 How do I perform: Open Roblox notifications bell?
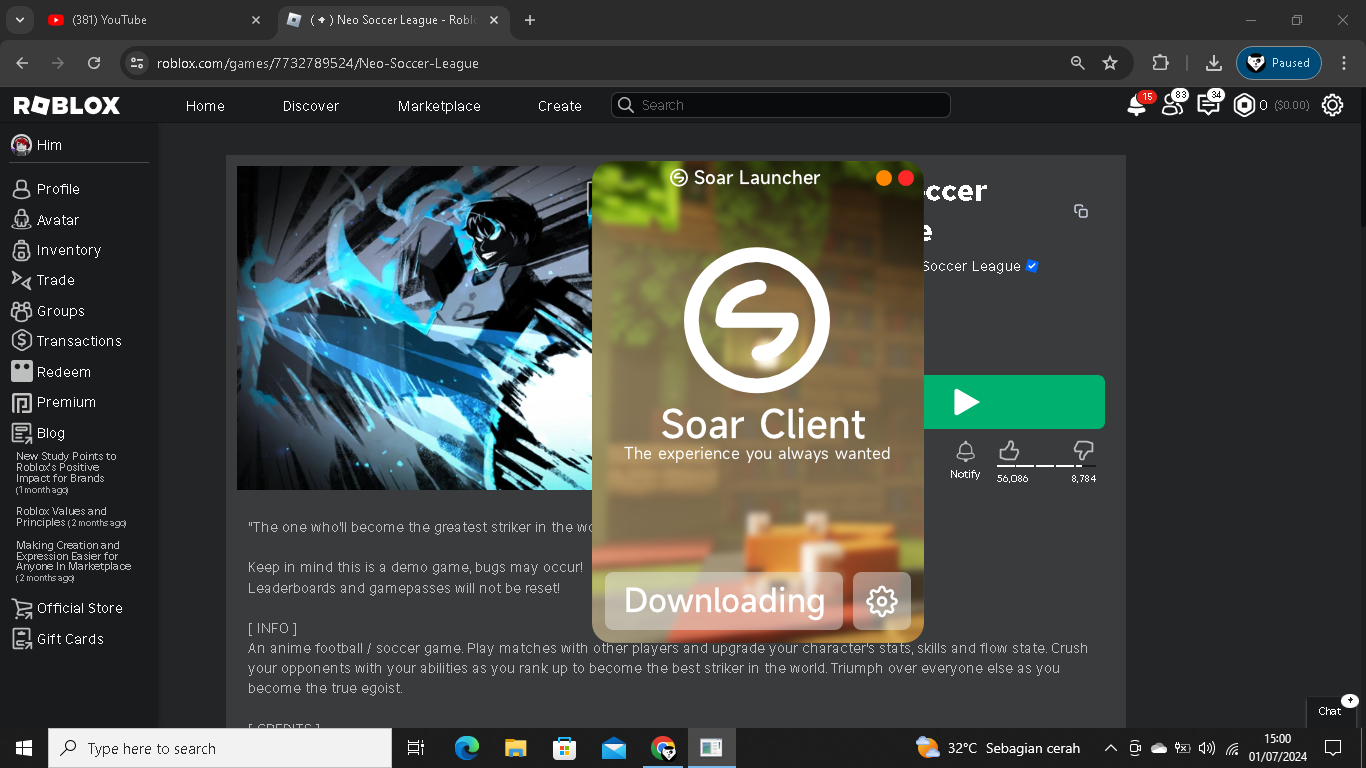tap(1137, 105)
